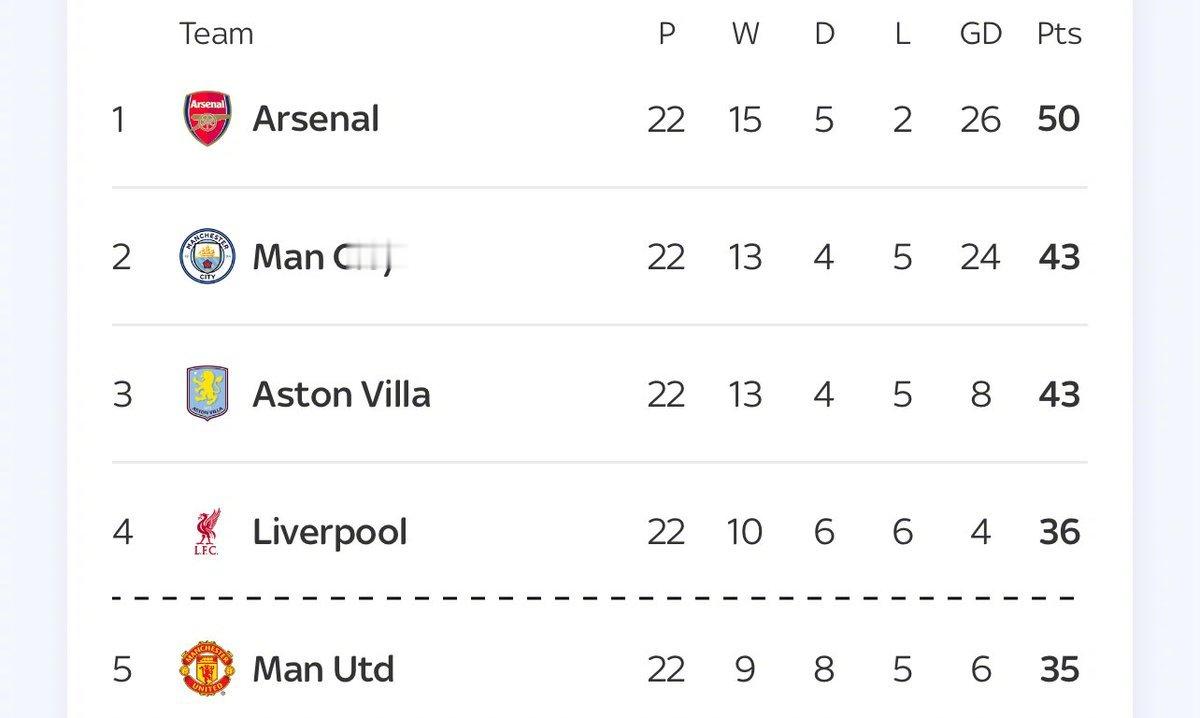Click the Manchester City club crest
This screenshot has height=718, width=1200.
click(x=208, y=257)
